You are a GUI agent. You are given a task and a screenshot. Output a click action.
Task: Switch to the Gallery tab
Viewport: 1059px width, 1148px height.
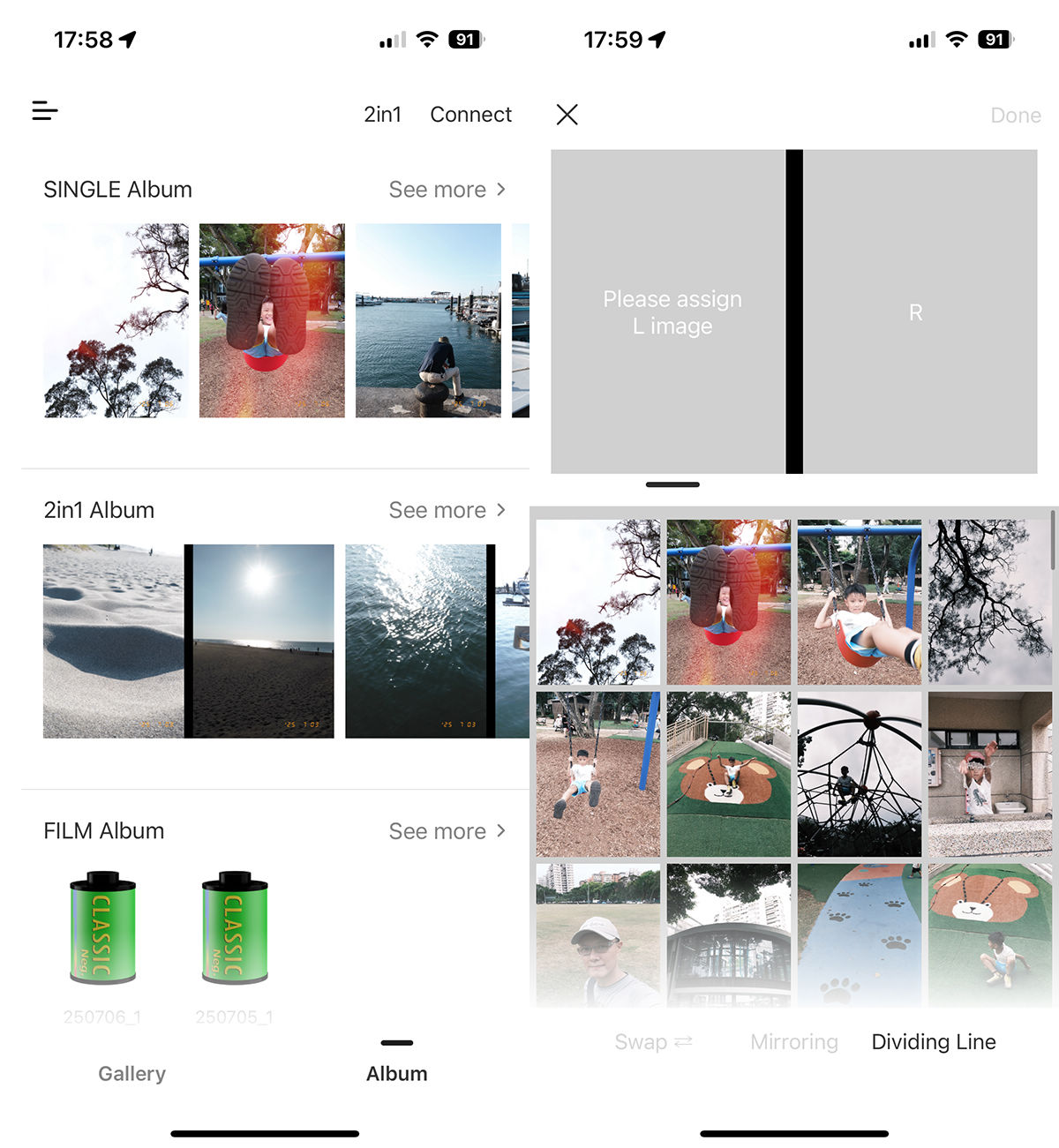click(132, 1074)
